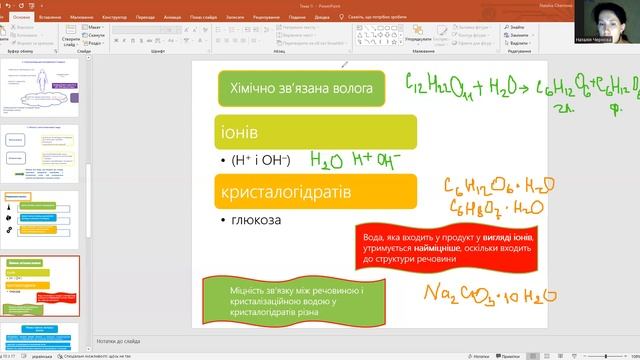The height and width of the screenshot is (360, 640).
Task: Click increase font size icon
Action: coord(187,30)
